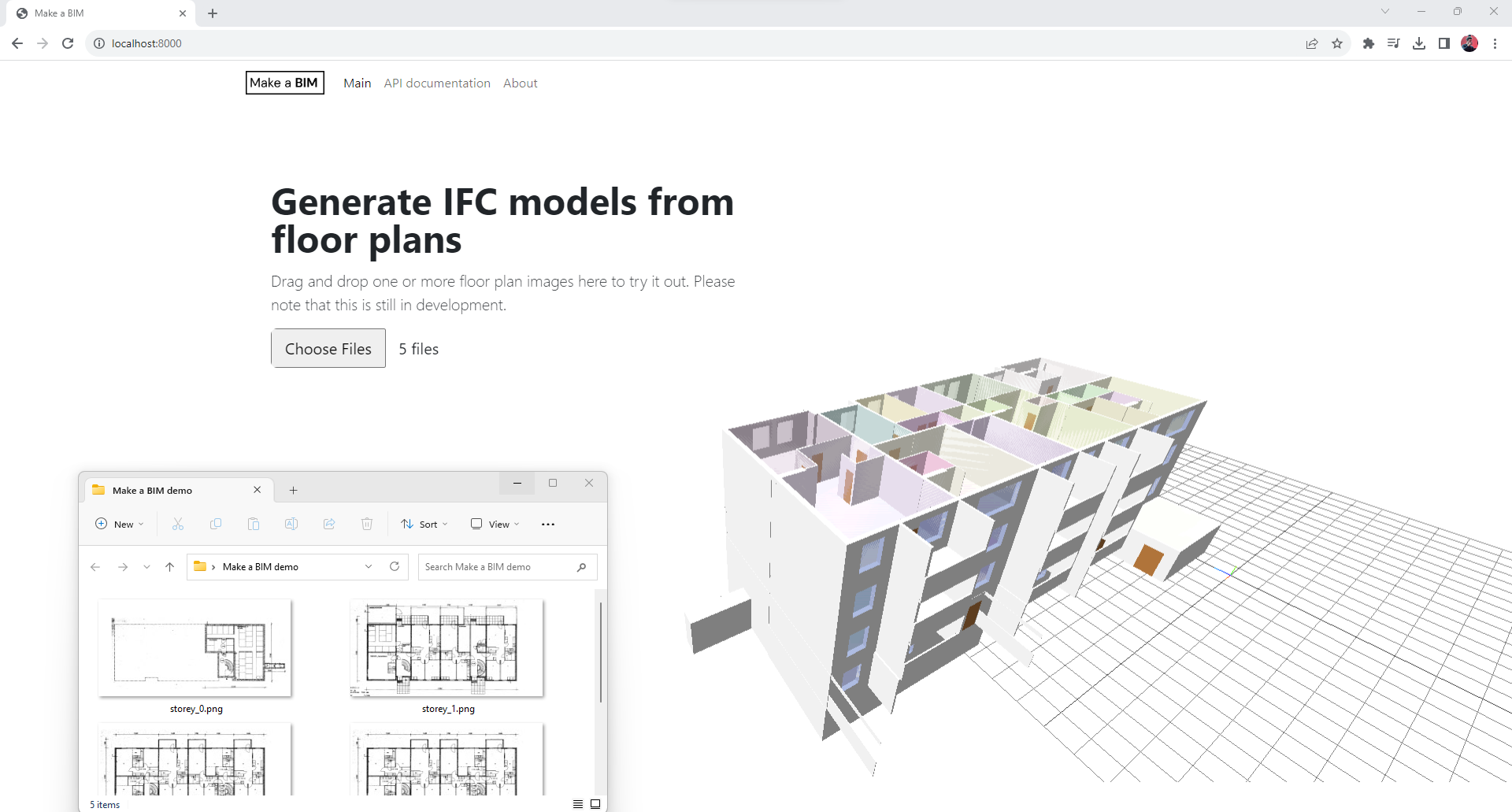
Task: Open API documentation link
Action: (437, 83)
